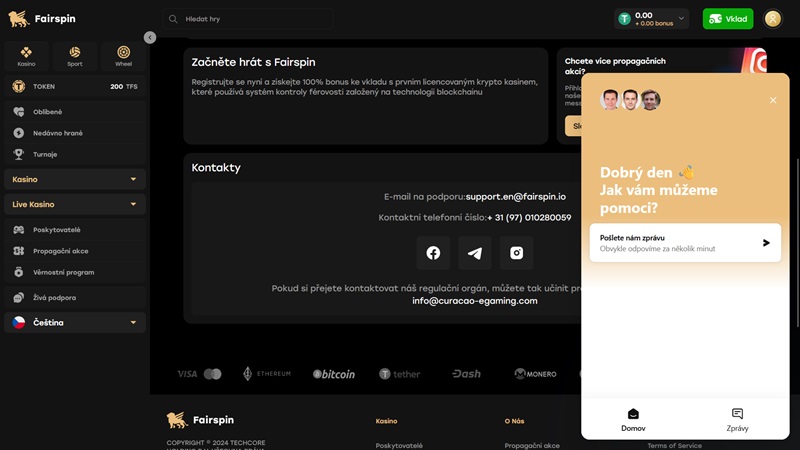Click the Czech flag icon
The height and width of the screenshot is (450, 800).
click(19, 322)
